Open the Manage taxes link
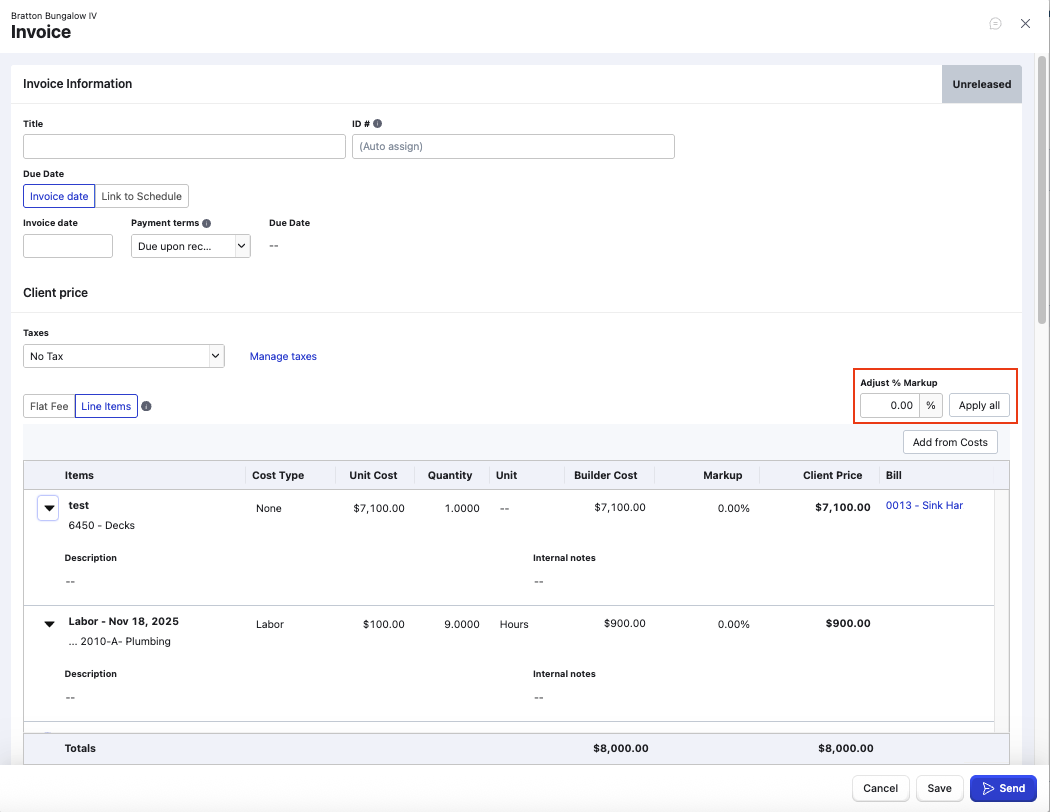 pyautogui.click(x=283, y=356)
